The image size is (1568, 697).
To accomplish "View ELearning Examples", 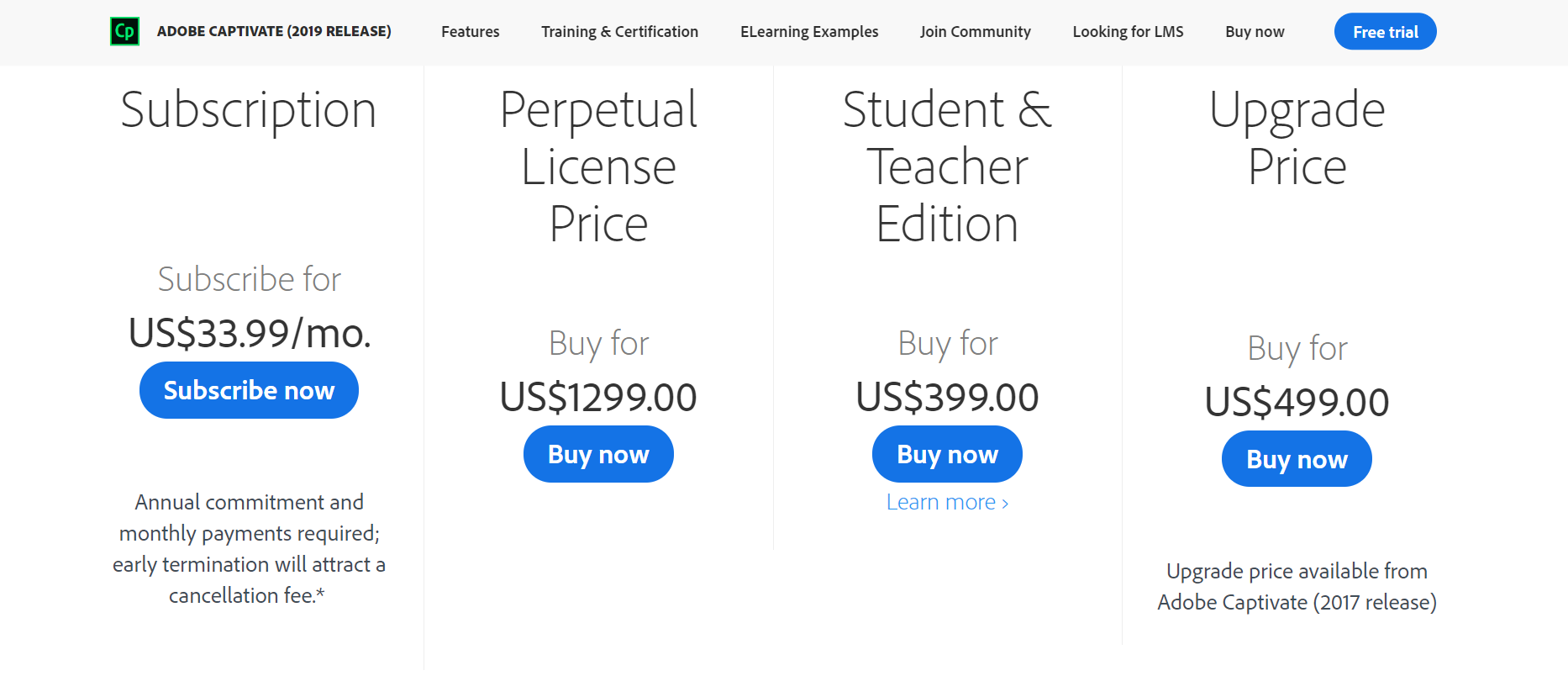I will (809, 31).
